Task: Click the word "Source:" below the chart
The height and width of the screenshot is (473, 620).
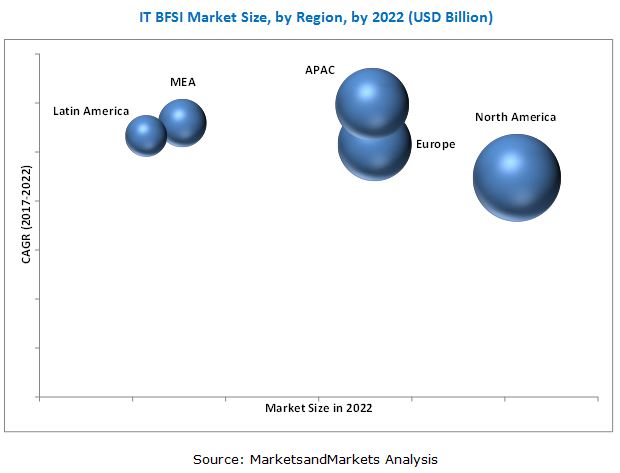Action: pyautogui.click(x=218, y=459)
